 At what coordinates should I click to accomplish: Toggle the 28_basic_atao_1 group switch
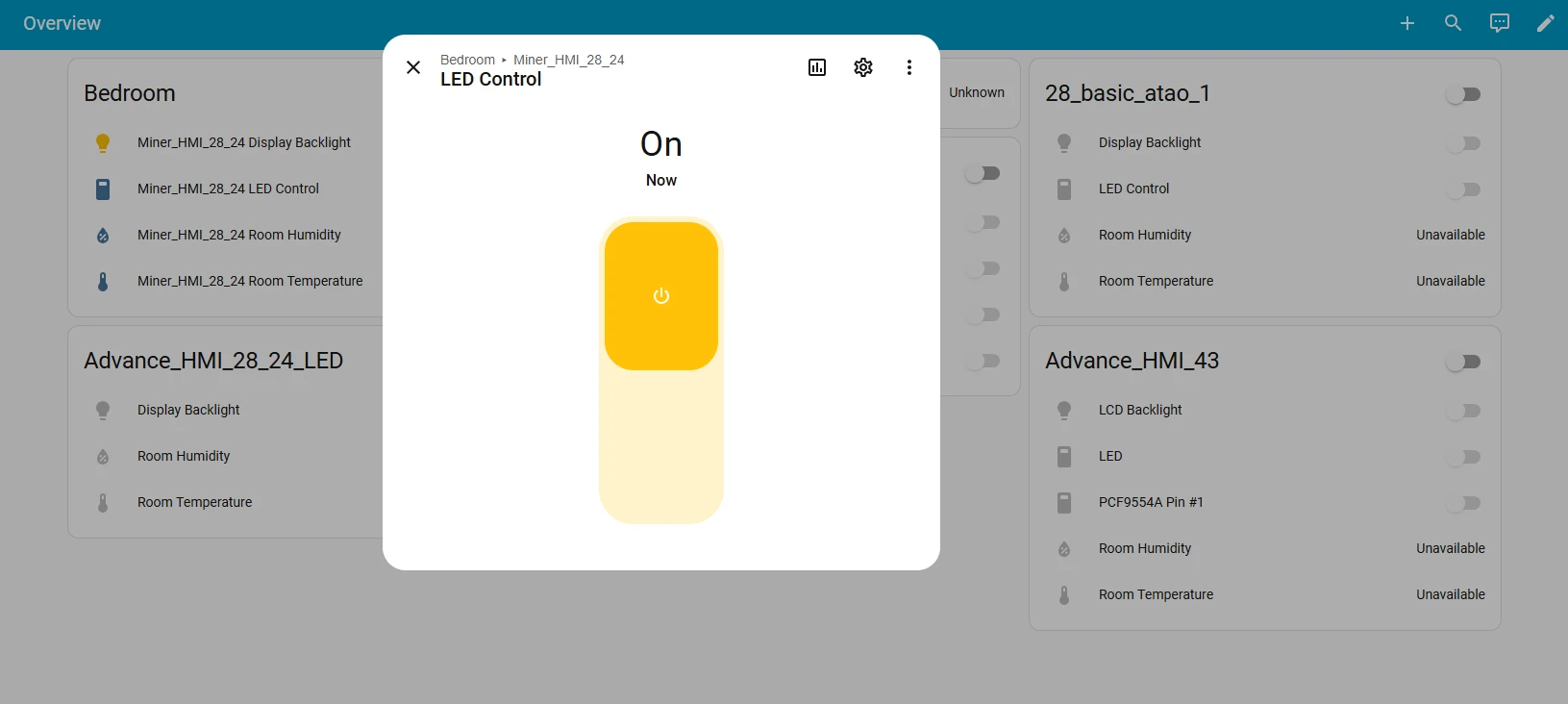(1463, 94)
